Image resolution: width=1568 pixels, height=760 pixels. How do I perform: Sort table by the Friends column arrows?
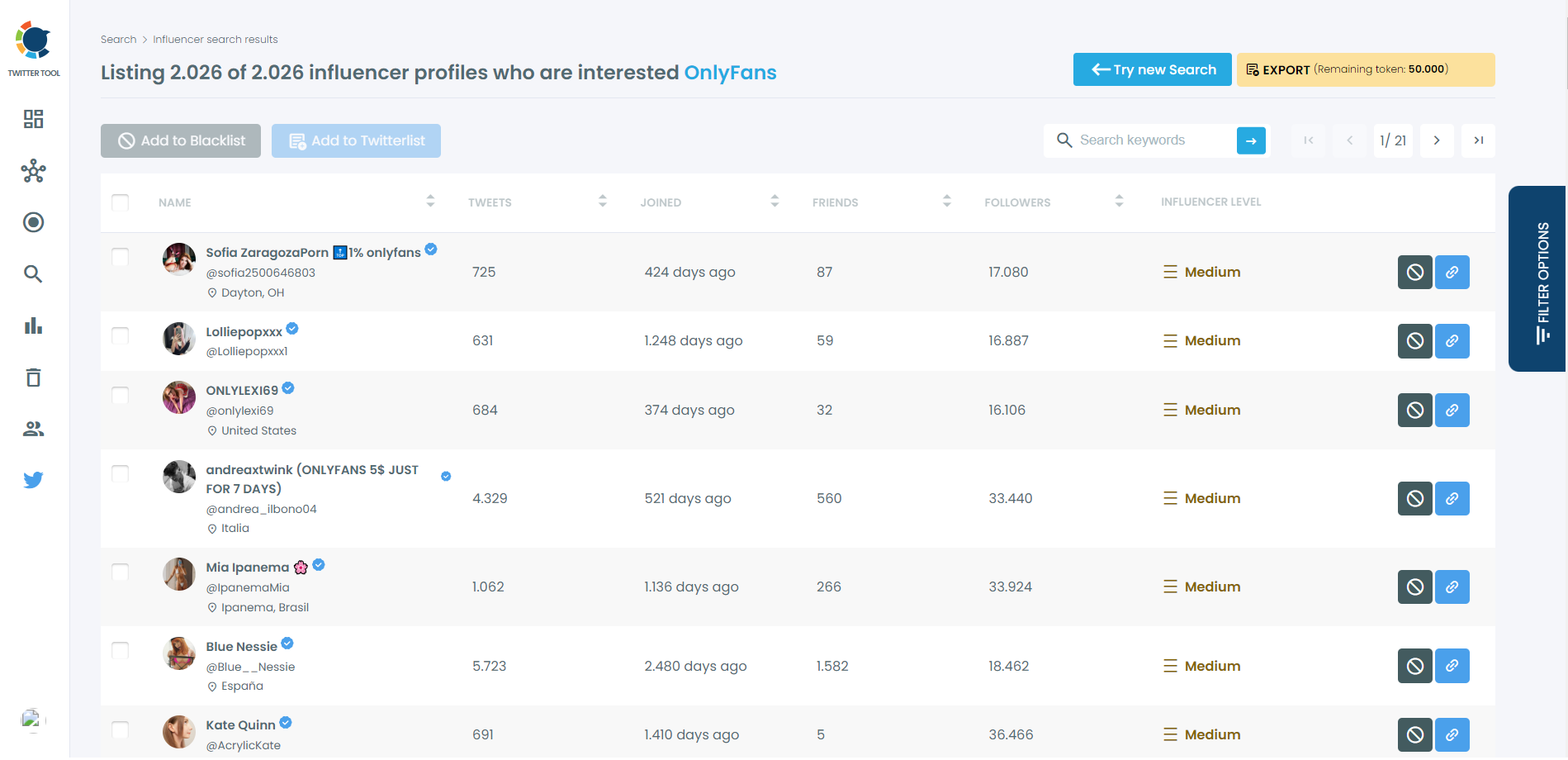[947, 201]
